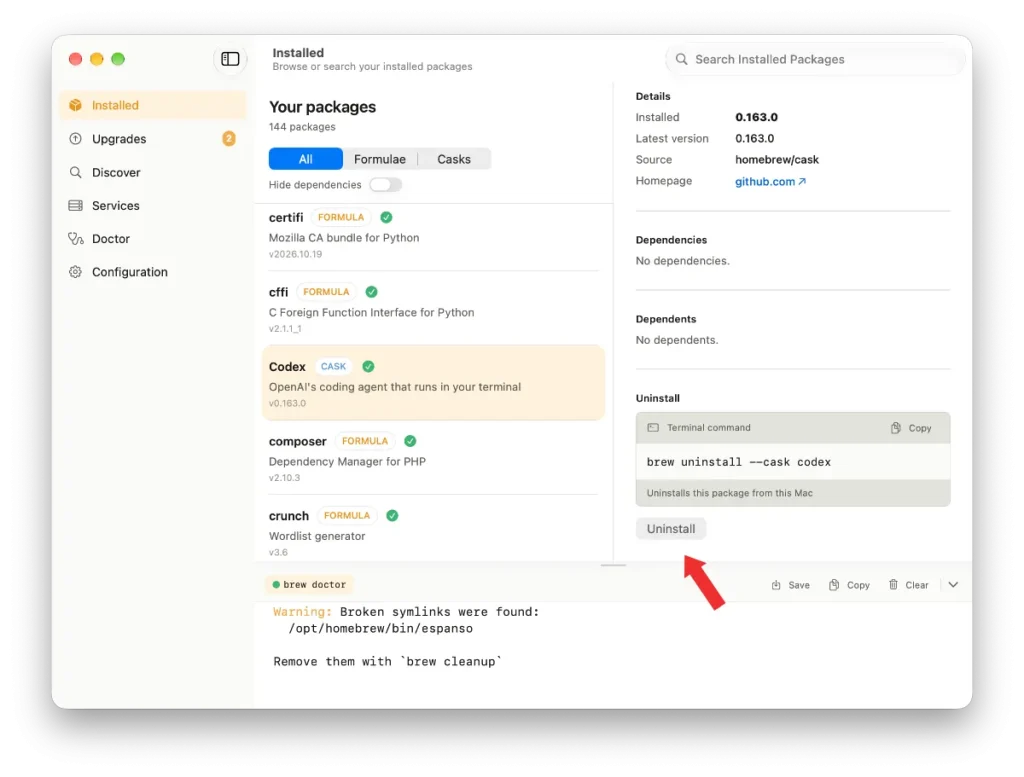Open the Installed section in sidebar

pyautogui.click(x=153, y=105)
